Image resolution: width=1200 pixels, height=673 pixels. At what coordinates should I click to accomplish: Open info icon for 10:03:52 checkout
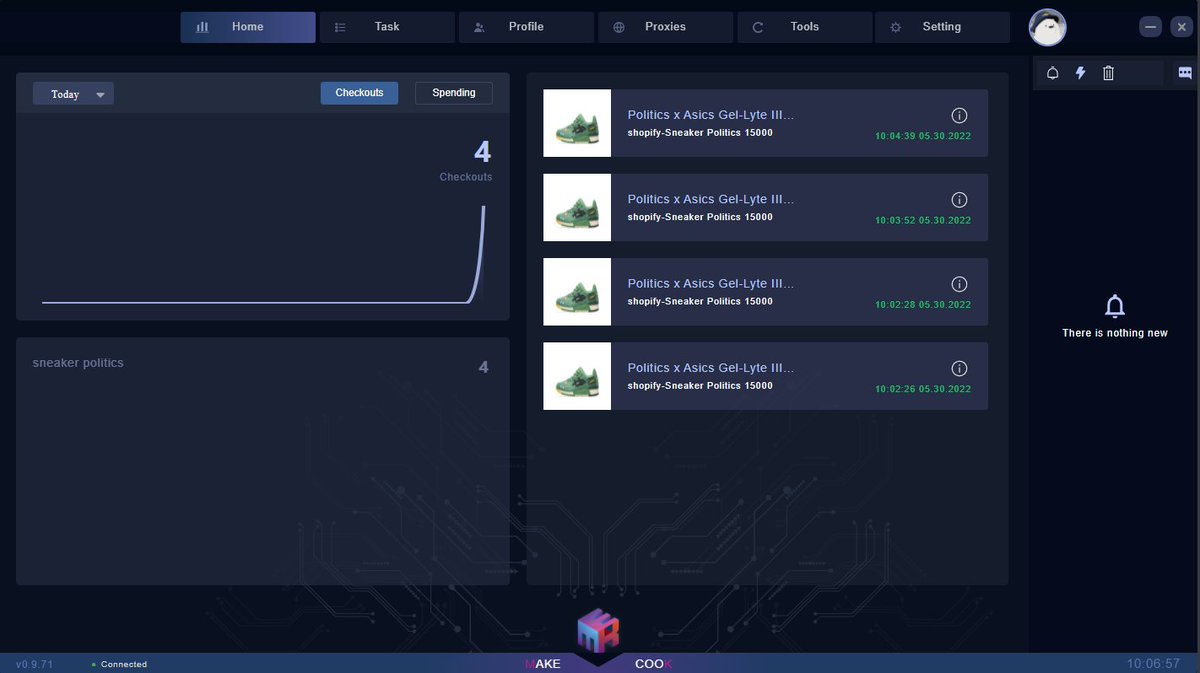[x=959, y=200]
